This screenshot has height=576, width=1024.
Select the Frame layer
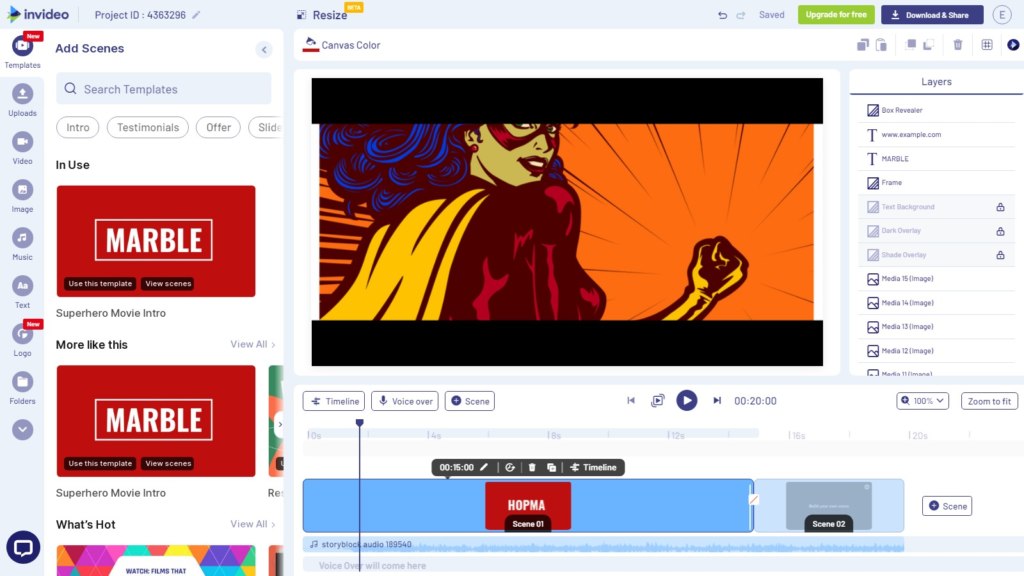pyautogui.click(x=935, y=183)
